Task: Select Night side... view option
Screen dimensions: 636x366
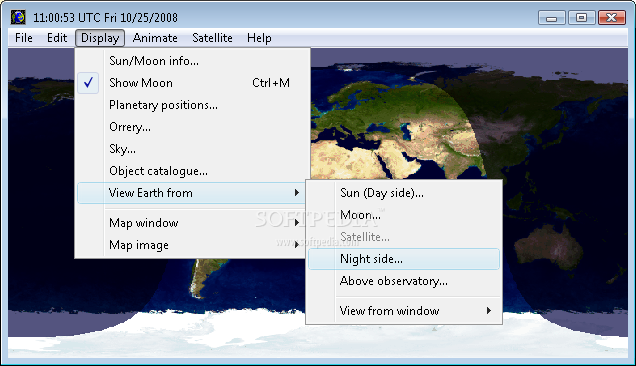Action: tap(404, 259)
